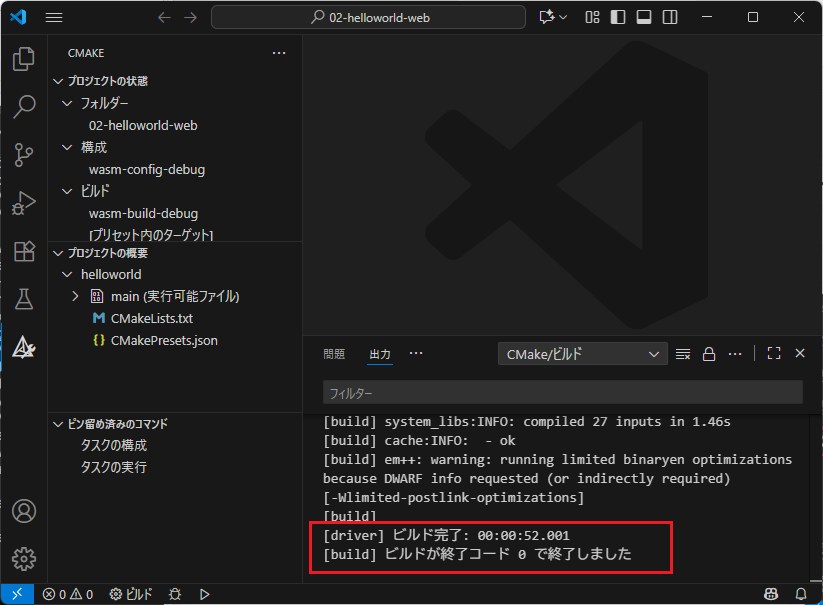Open the Copilot status icon in status bar
Screen dimensions: 823x605
(x=771, y=594)
